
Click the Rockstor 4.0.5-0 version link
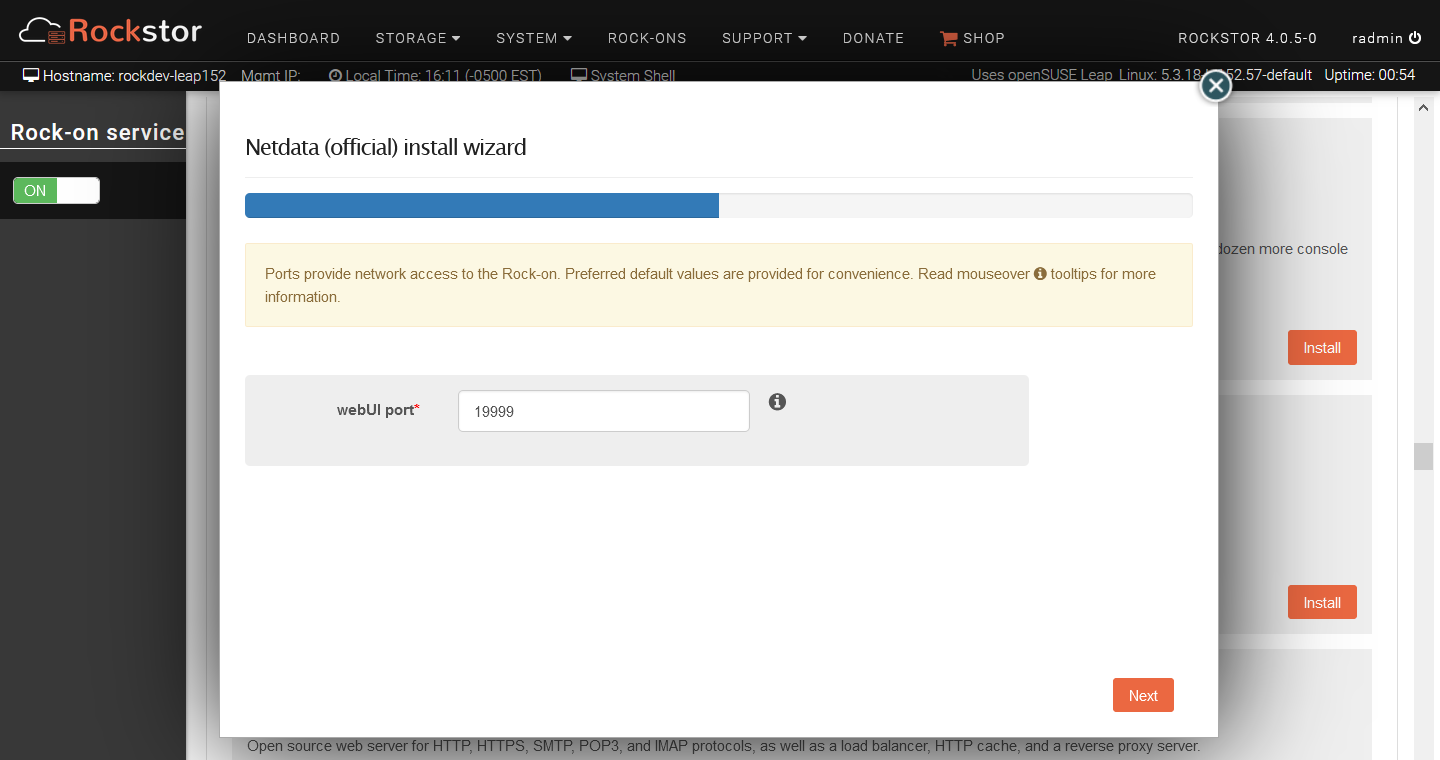click(1247, 38)
